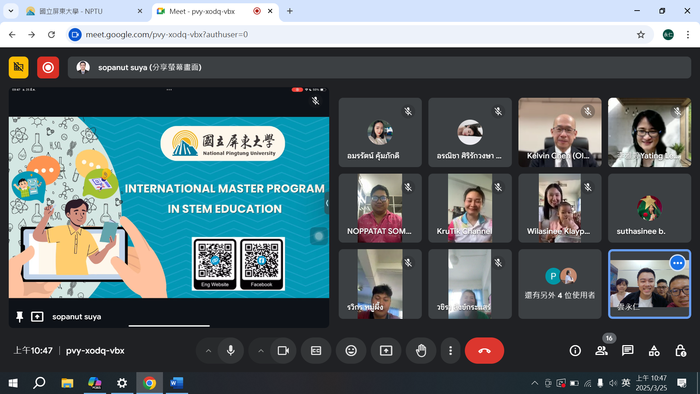Expand the tab search dropdown arrow
The image size is (700, 394).
11,11
